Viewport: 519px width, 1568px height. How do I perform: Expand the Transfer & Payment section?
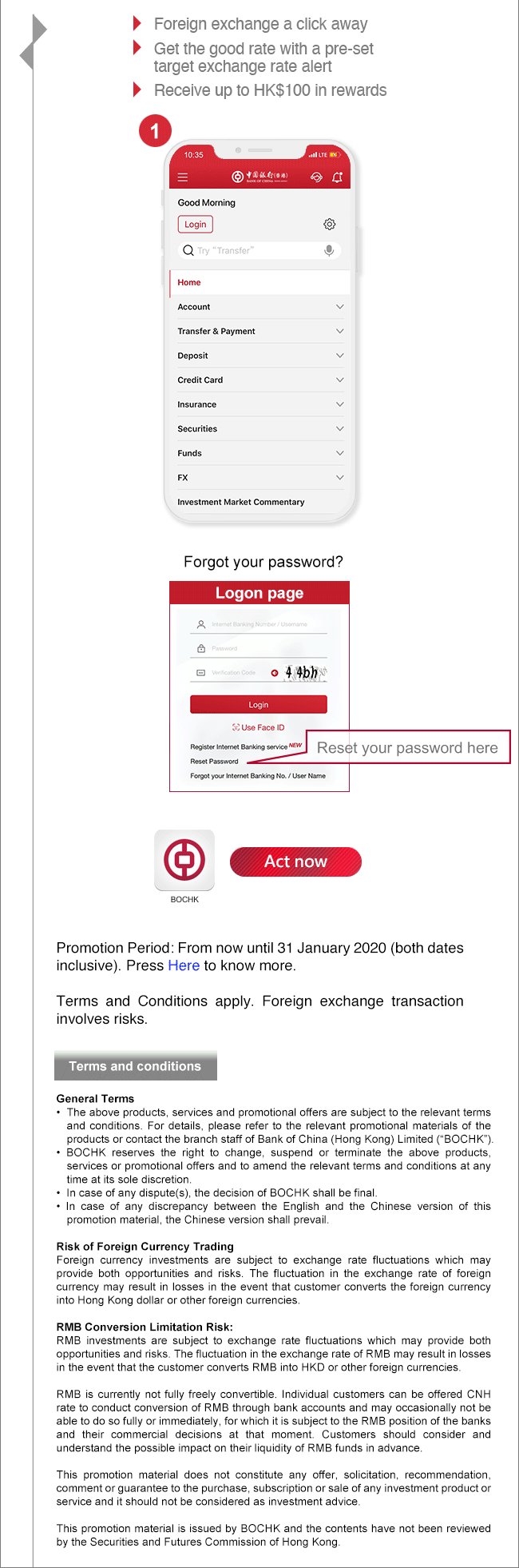click(260, 331)
